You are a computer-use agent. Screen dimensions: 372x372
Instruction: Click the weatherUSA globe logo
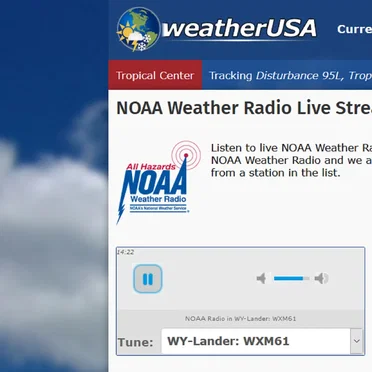pos(138,29)
